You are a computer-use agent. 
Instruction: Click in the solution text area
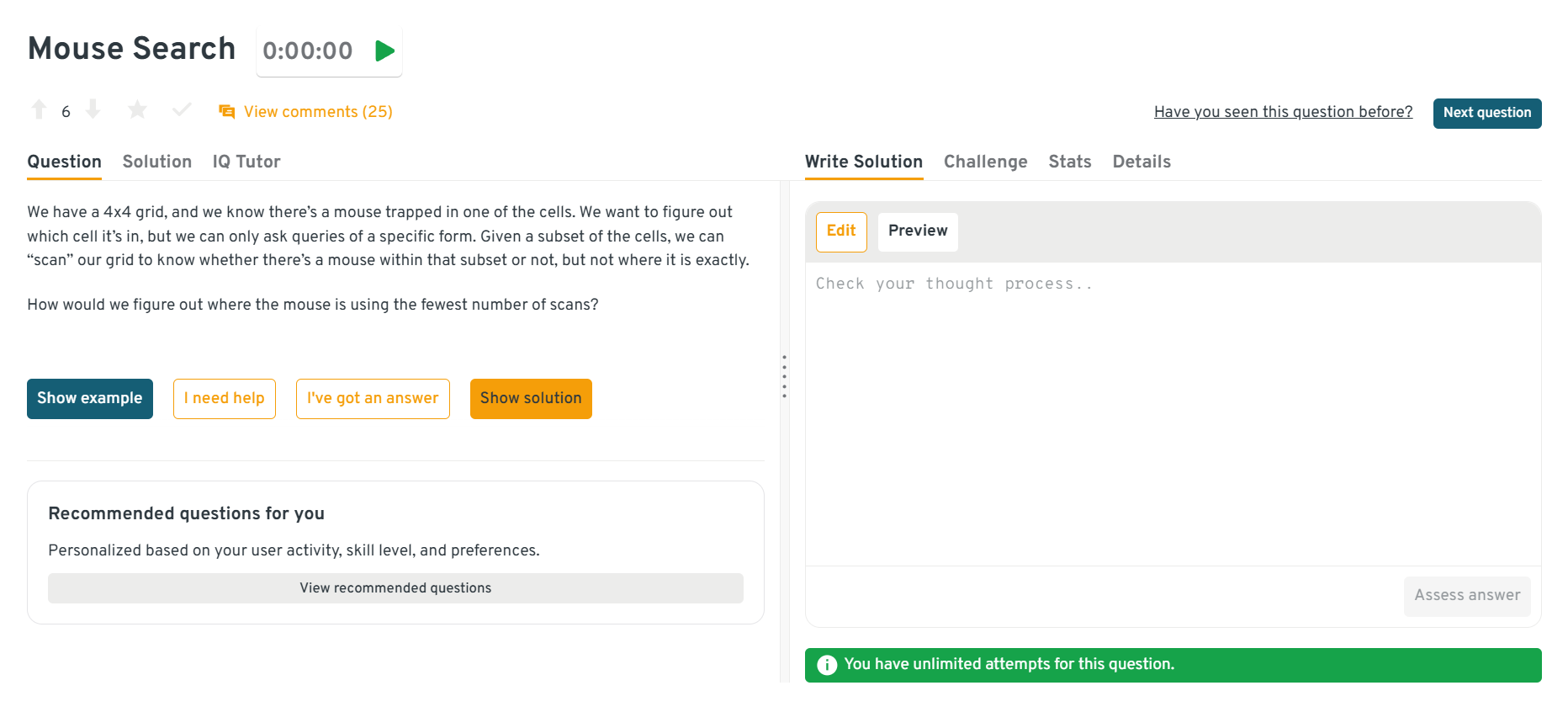(1173, 412)
